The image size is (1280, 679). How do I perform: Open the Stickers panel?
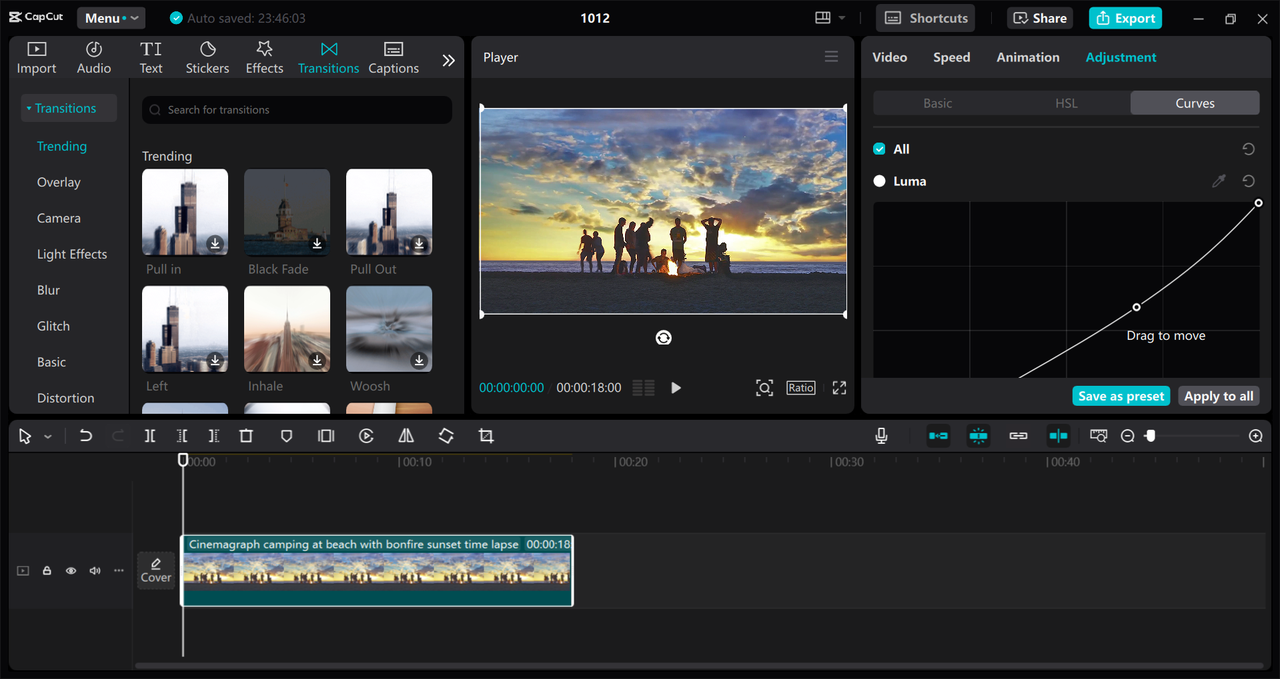tap(207, 58)
